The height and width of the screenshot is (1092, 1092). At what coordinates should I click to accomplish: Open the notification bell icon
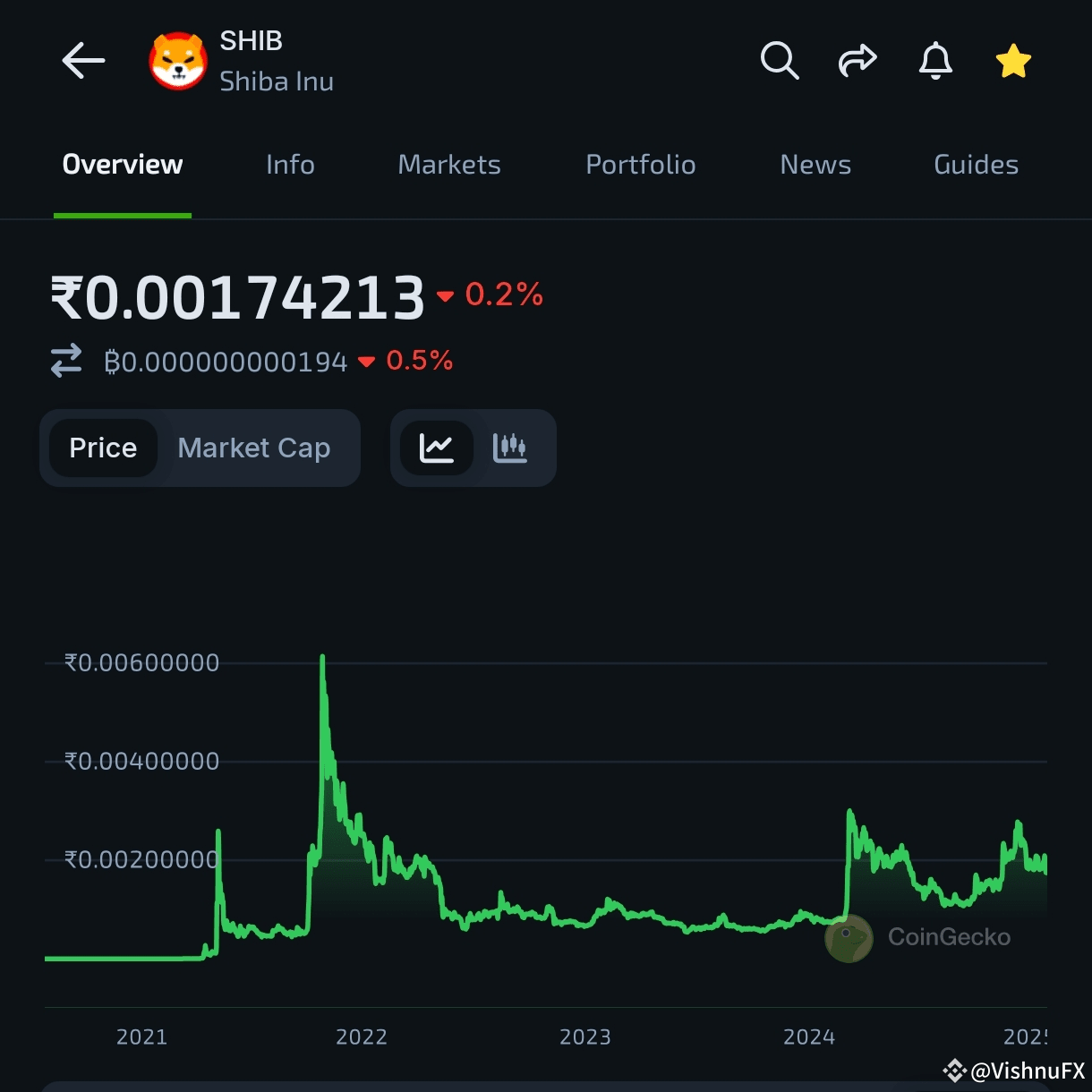point(935,61)
